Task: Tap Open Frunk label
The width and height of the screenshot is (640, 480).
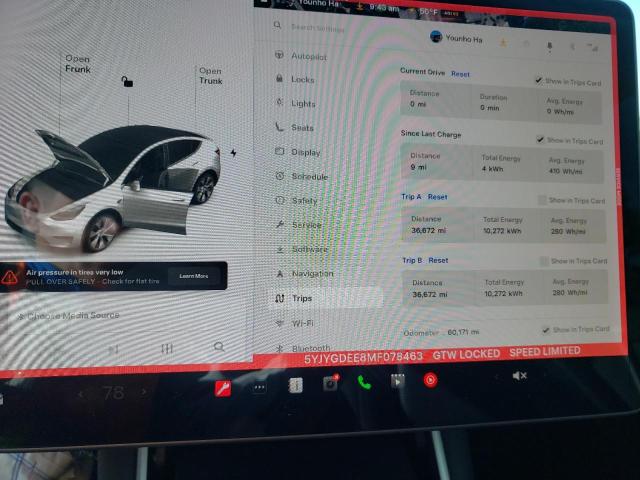Action: [x=78, y=64]
